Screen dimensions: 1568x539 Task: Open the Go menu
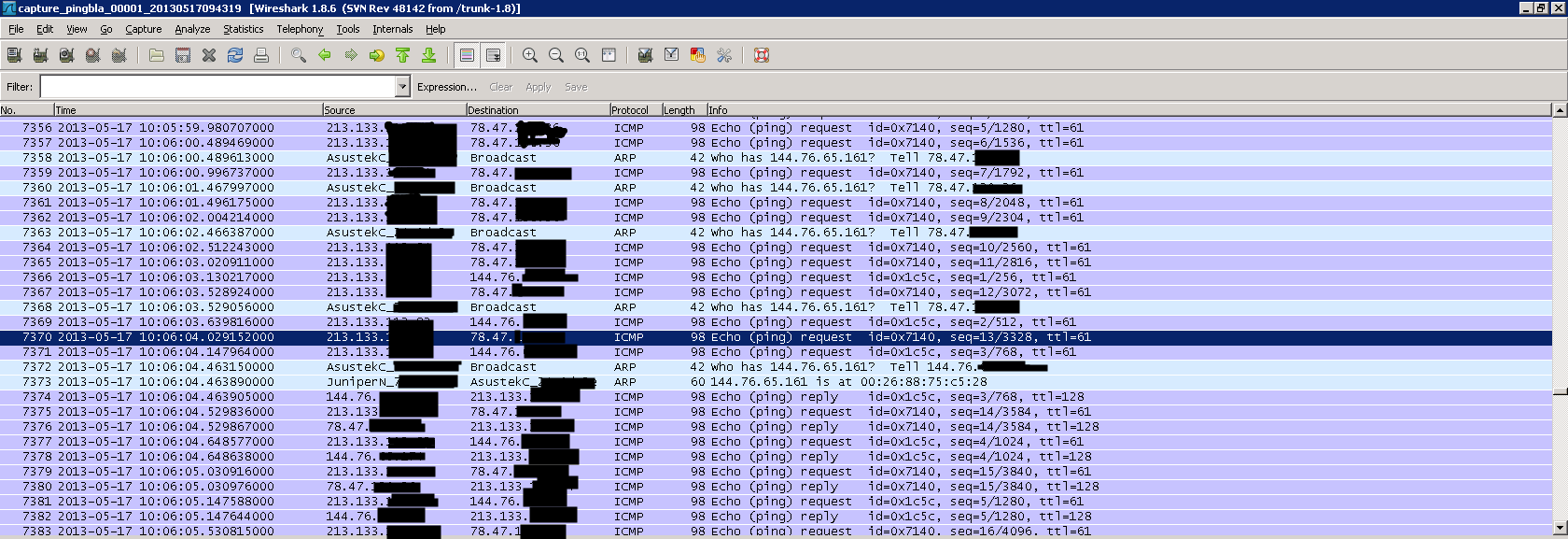[106, 29]
